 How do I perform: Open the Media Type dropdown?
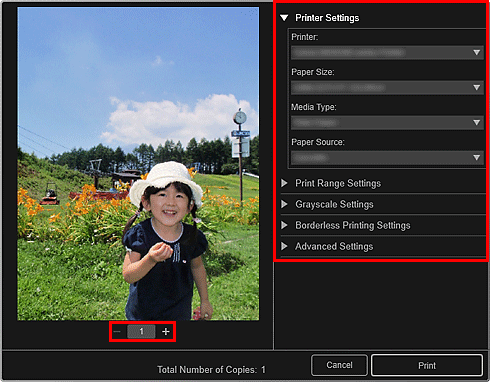coord(387,123)
